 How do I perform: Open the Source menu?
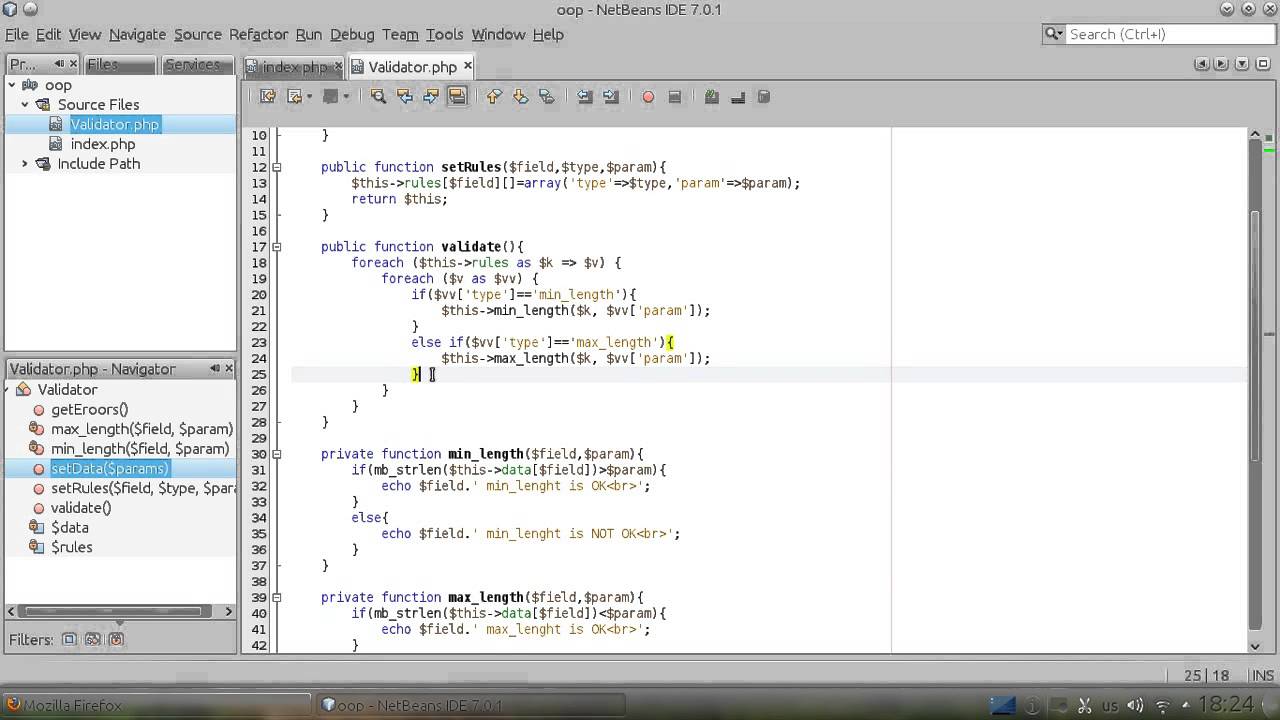click(198, 34)
